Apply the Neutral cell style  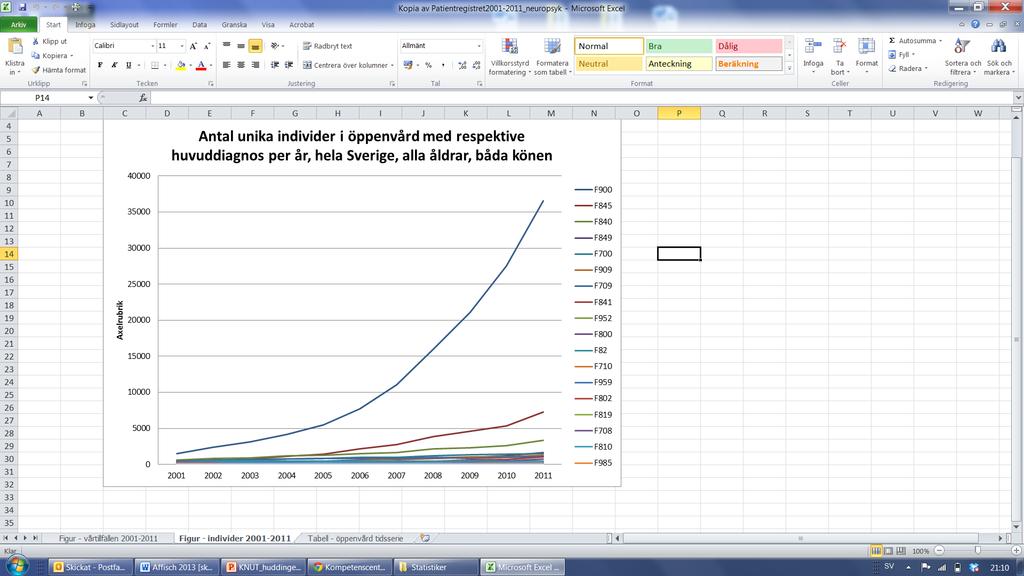[609, 64]
